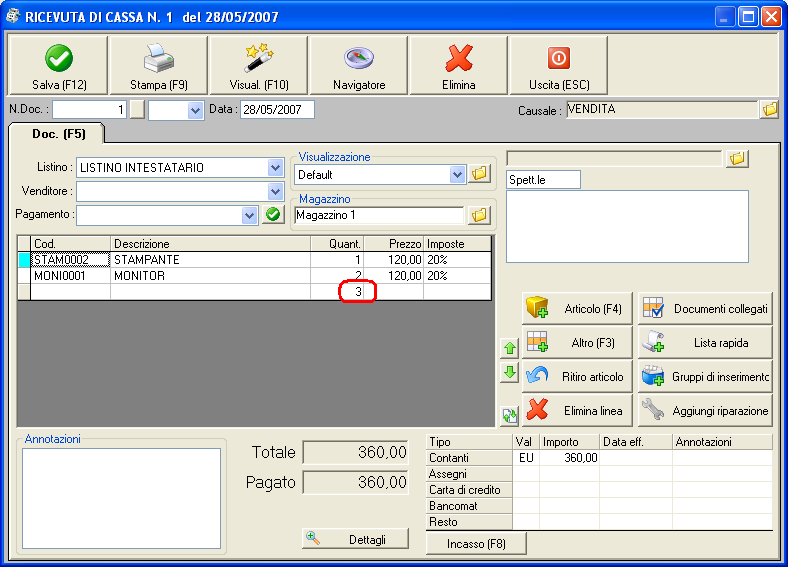Image resolution: width=788 pixels, height=567 pixels.
Task: Click Incasso (F8) button
Action: (x=476, y=544)
